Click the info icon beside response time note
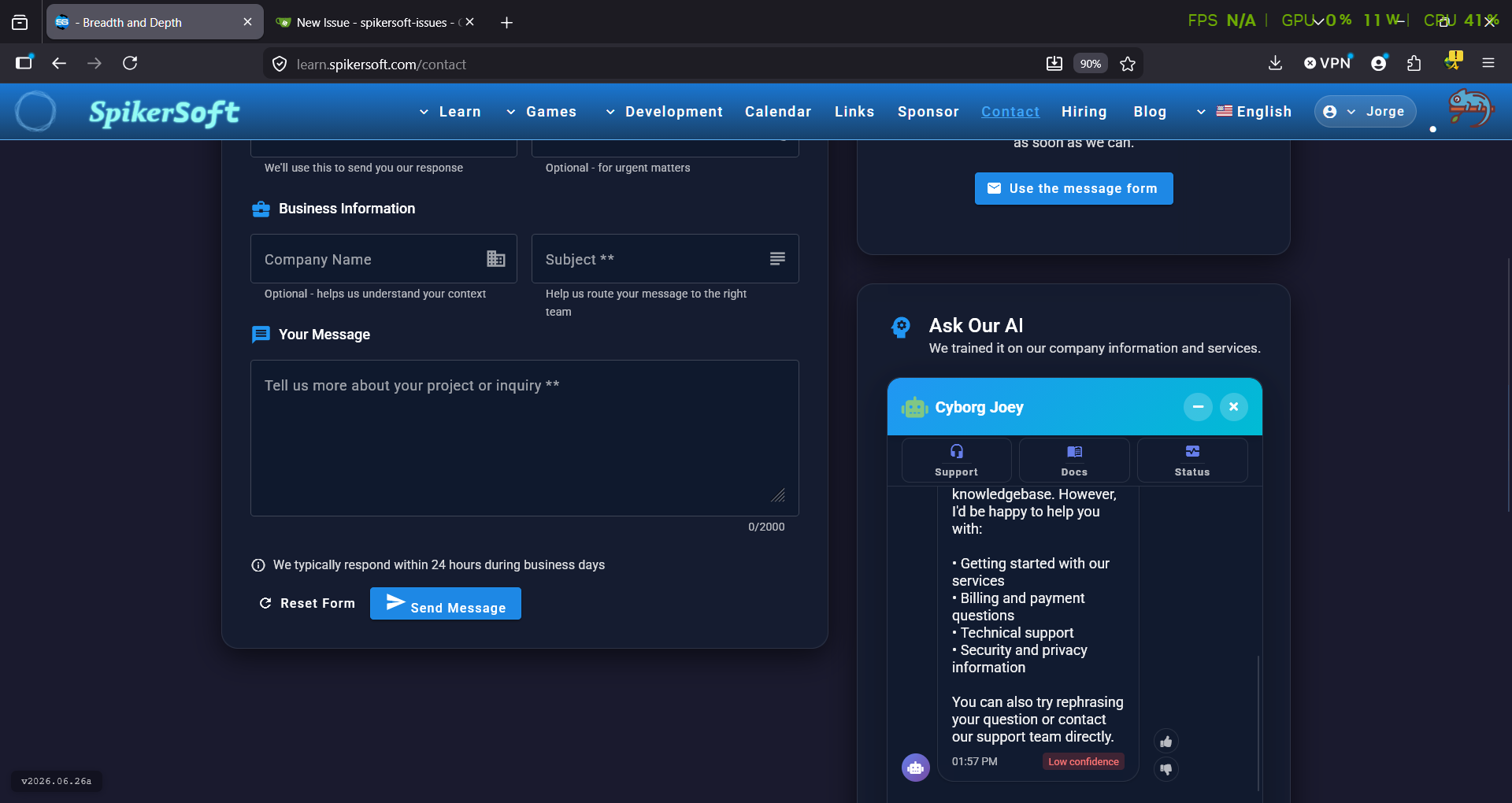Screen dimensions: 1512x803 [x=258, y=565]
